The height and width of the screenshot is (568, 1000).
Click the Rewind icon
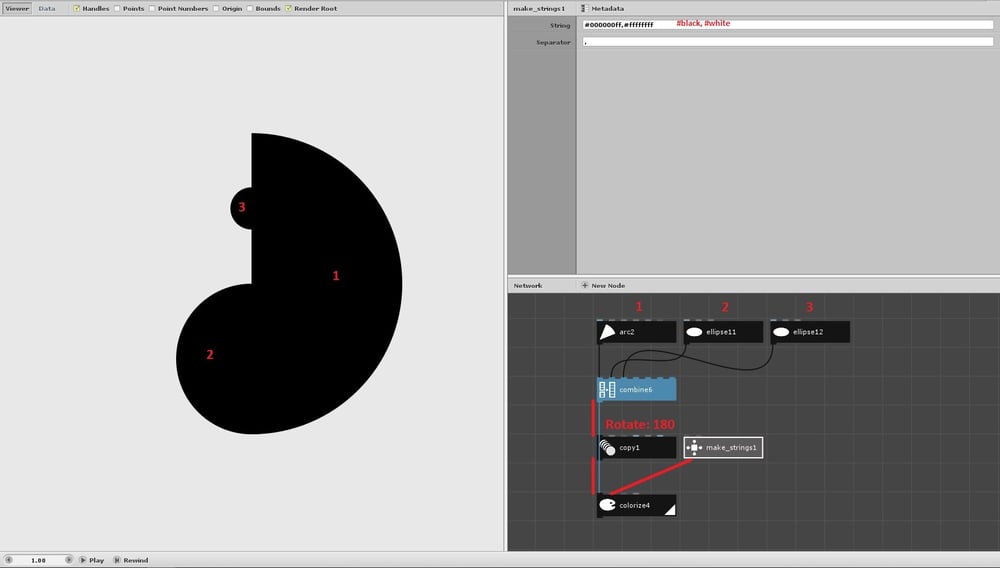(x=117, y=560)
